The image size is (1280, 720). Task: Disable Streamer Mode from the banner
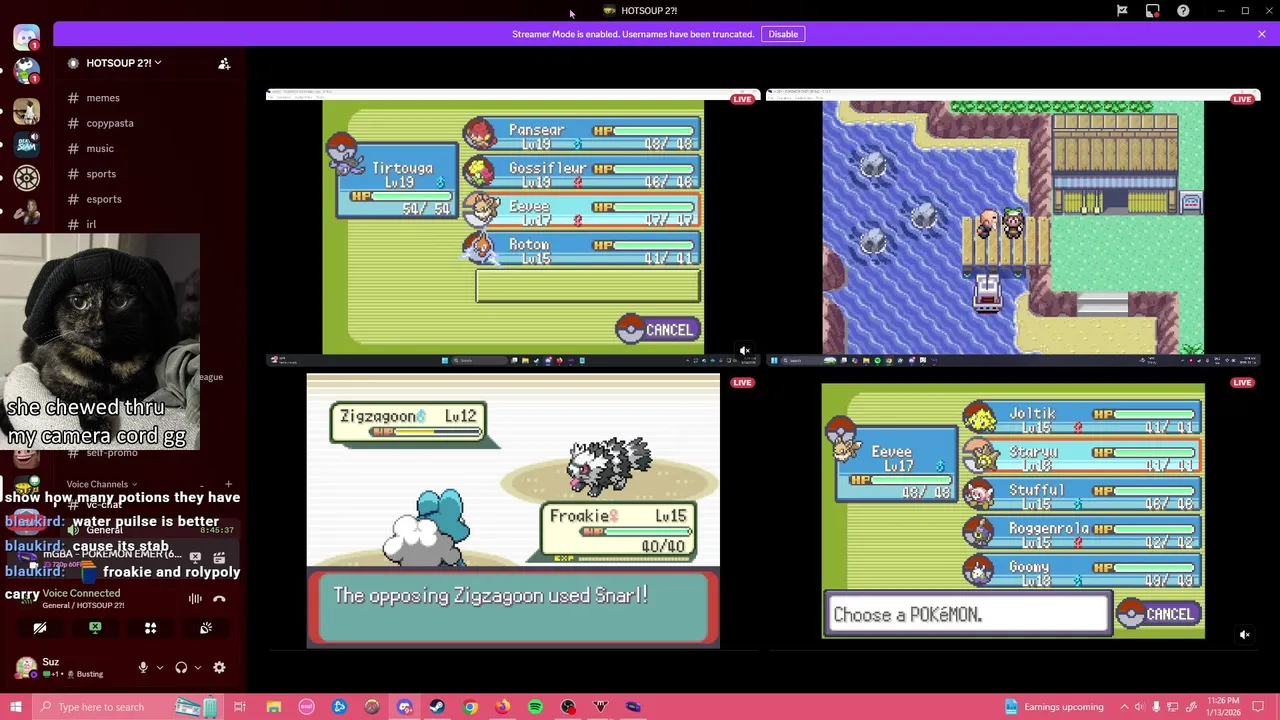[783, 34]
